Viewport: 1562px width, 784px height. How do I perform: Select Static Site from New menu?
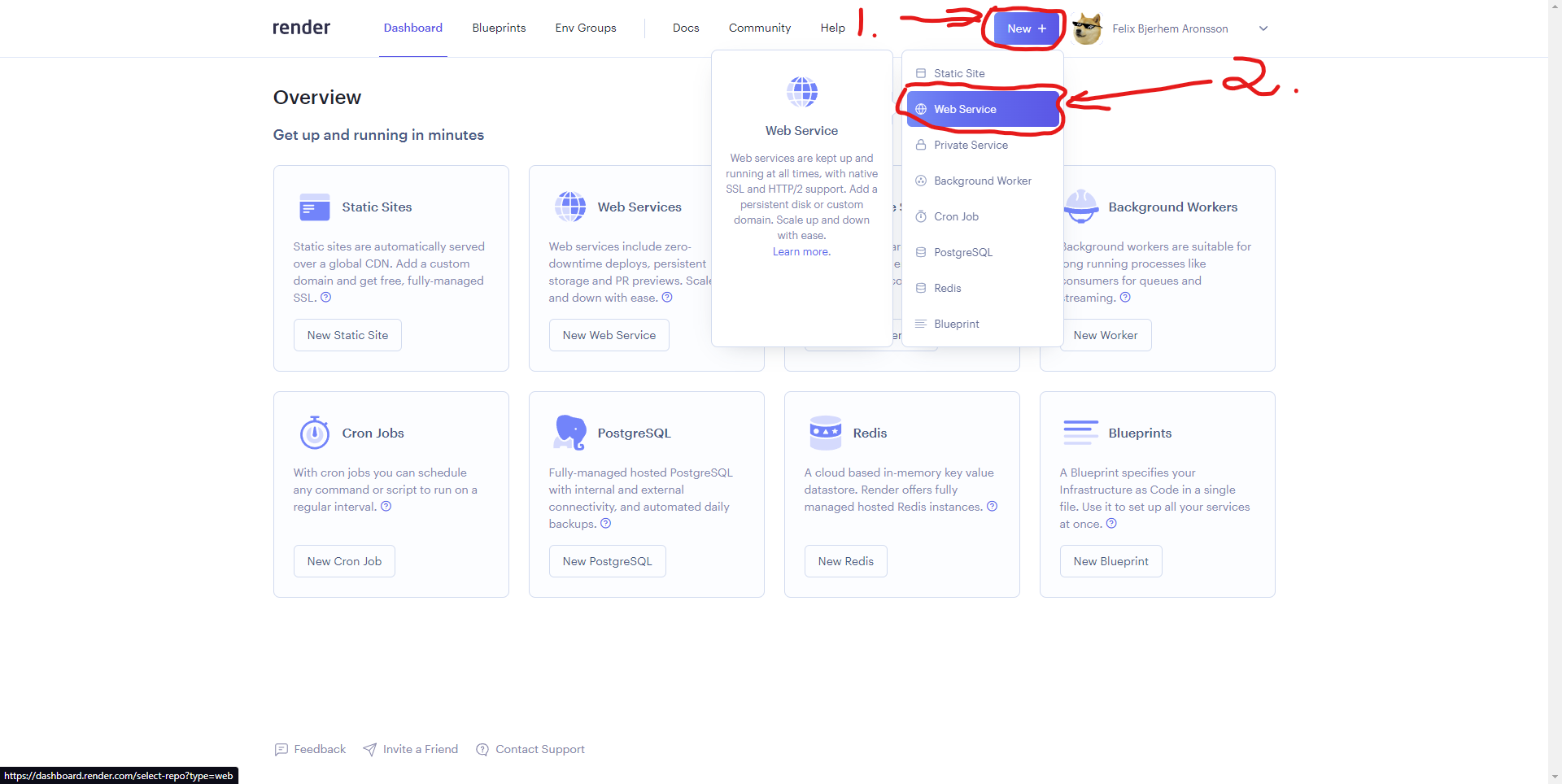[x=983, y=73]
